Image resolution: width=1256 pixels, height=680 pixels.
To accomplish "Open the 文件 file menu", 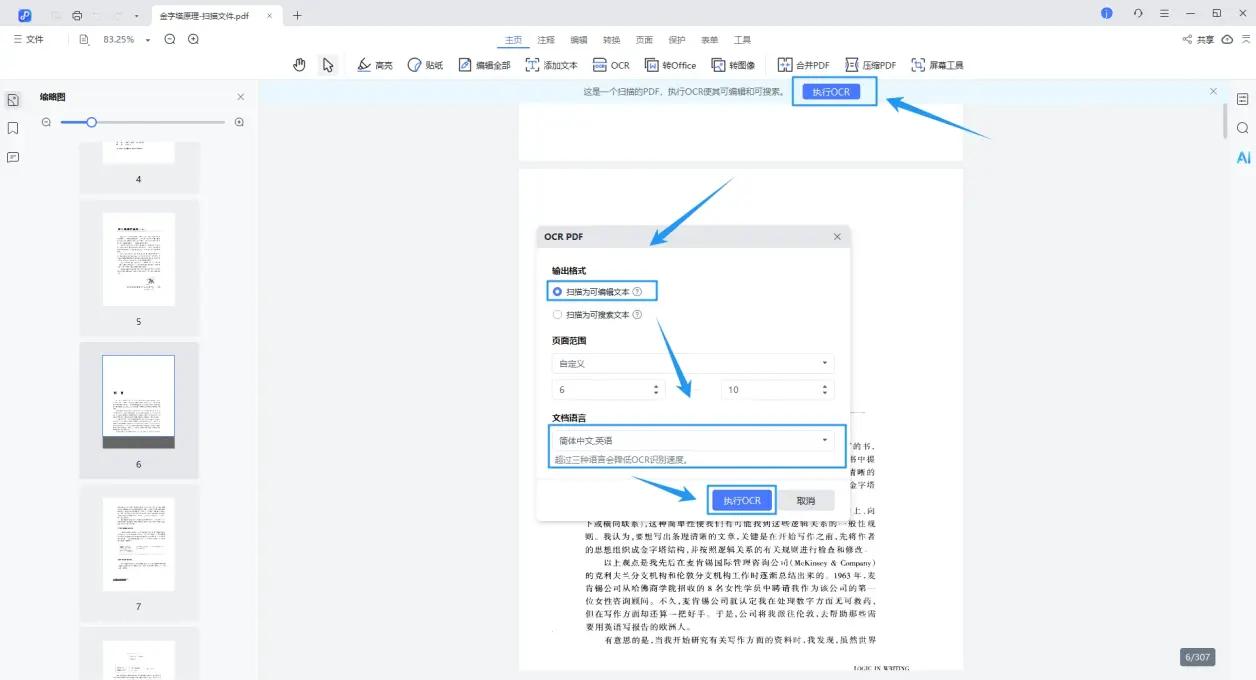I will click(x=29, y=39).
